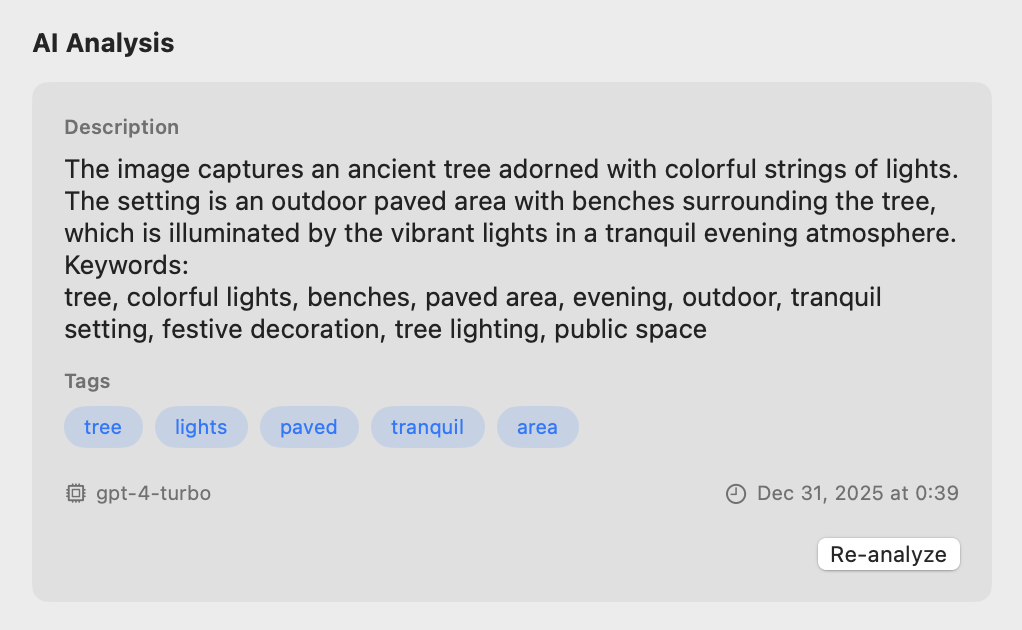Click the Dec 31, 2025 timestamp text
Screen dimensions: 1022x630
pyautogui.click(x=858, y=493)
